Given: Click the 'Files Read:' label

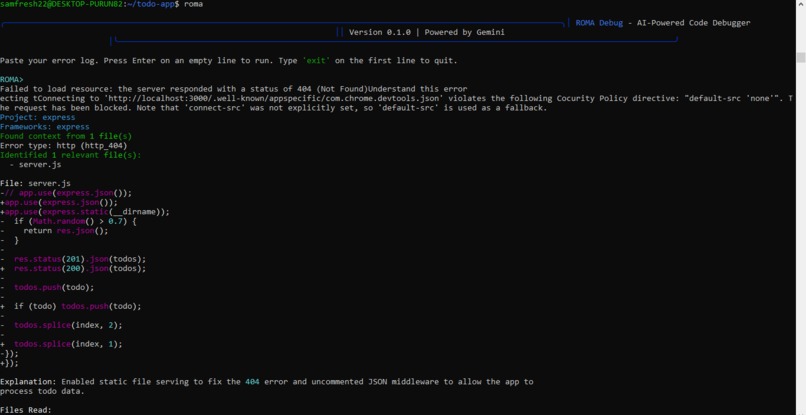Looking at the screenshot, I should coord(26,410).
